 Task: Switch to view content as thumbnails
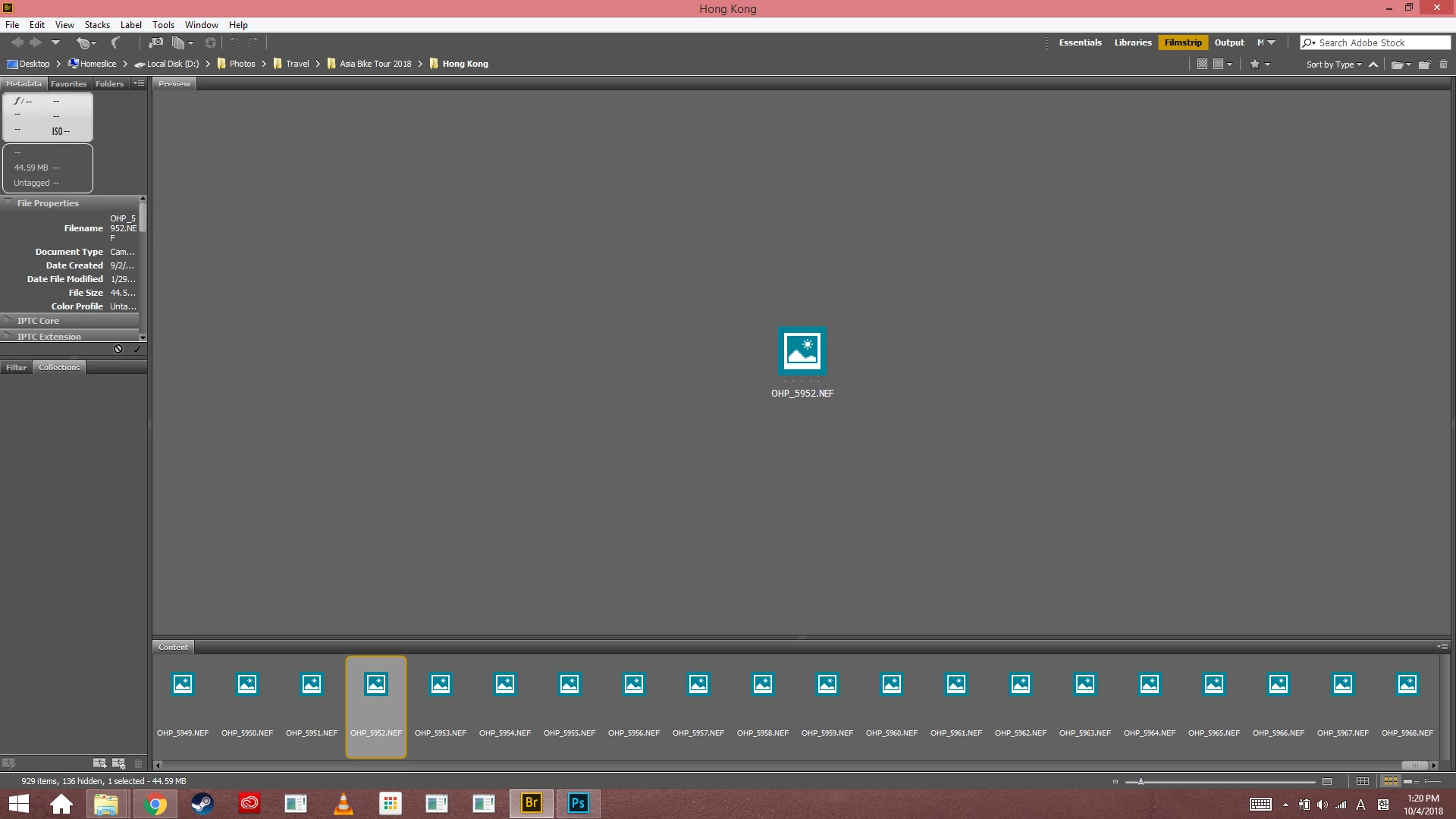[x=1390, y=781]
